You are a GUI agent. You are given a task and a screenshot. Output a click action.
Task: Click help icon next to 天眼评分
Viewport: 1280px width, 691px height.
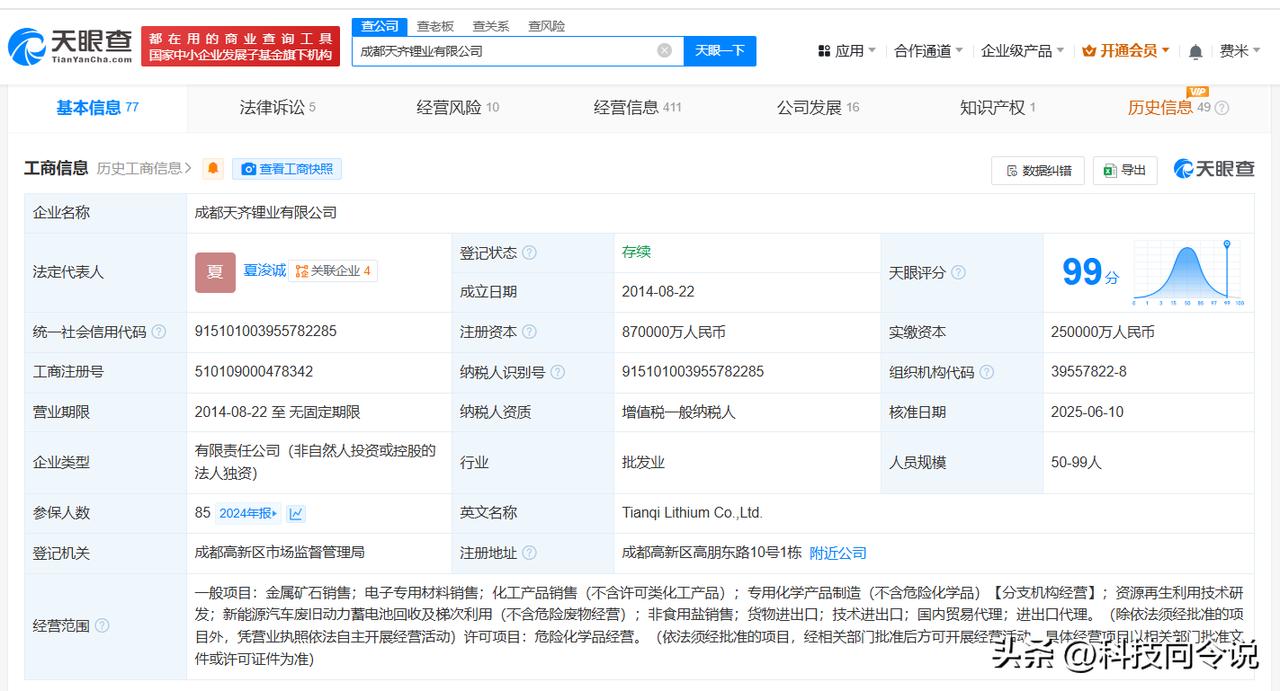[x=958, y=272]
